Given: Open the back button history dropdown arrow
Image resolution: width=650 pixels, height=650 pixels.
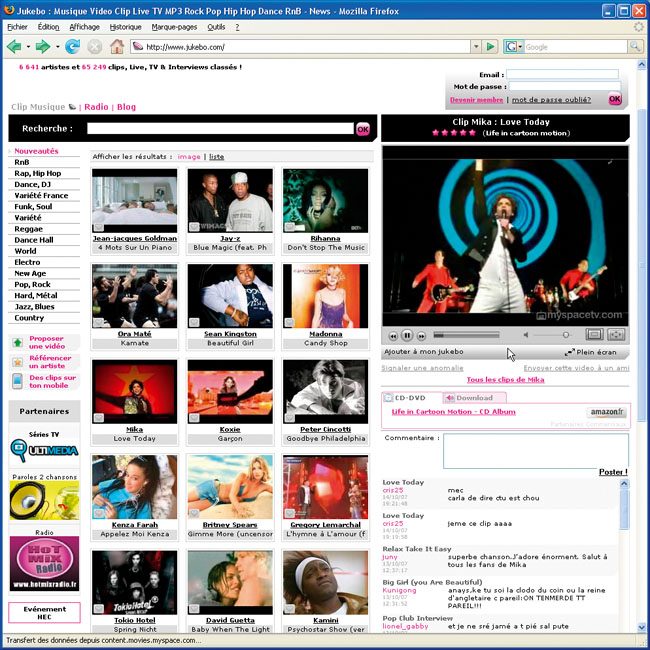Looking at the screenshot, I should click(28, 47).
